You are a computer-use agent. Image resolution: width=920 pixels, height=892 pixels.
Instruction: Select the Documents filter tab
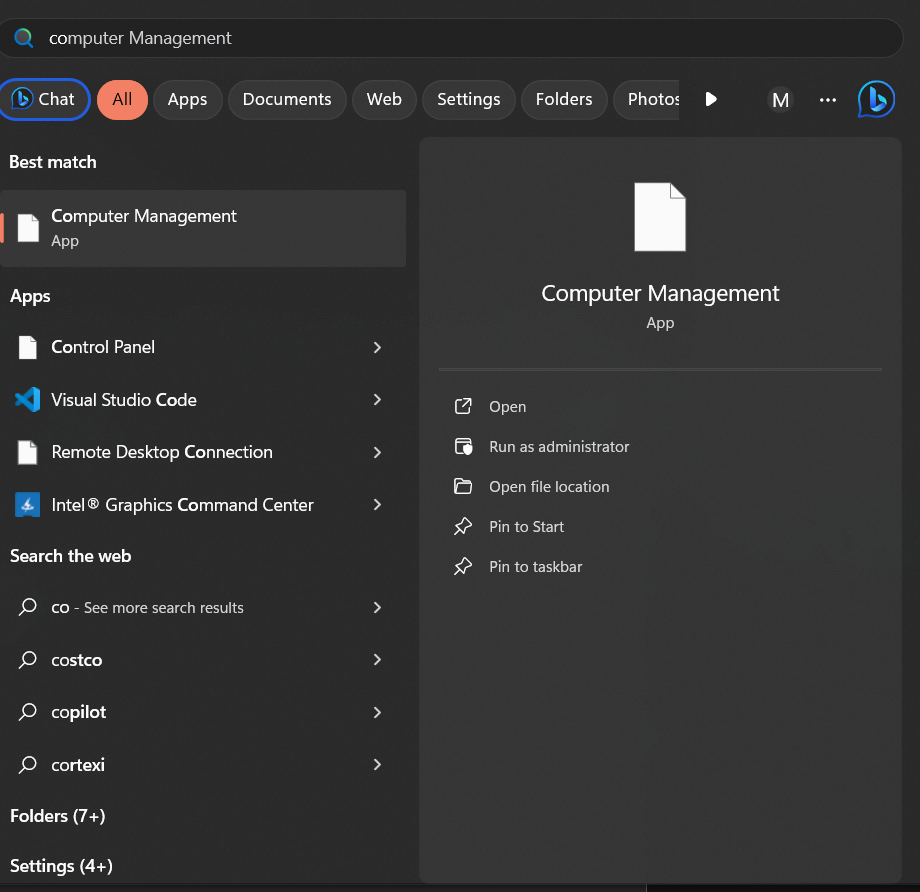click(x=287, y=99)
